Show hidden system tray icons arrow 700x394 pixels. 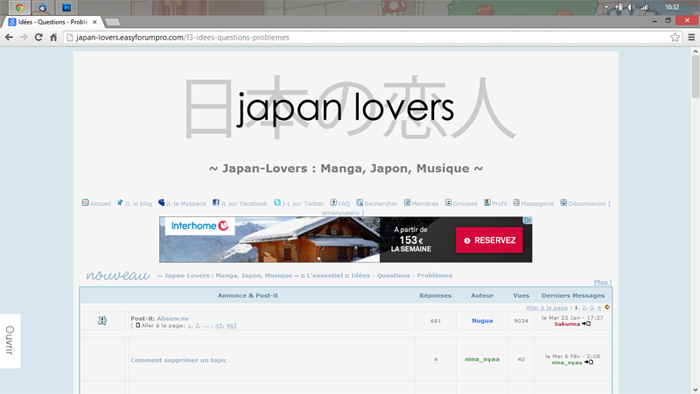(606, 7)
